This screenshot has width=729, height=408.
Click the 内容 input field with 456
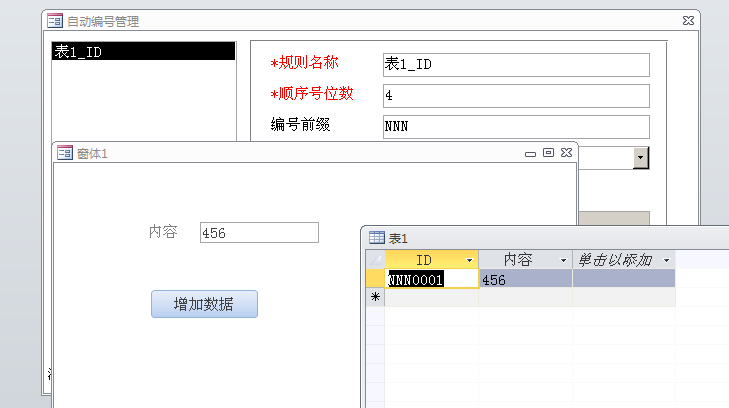259,233
